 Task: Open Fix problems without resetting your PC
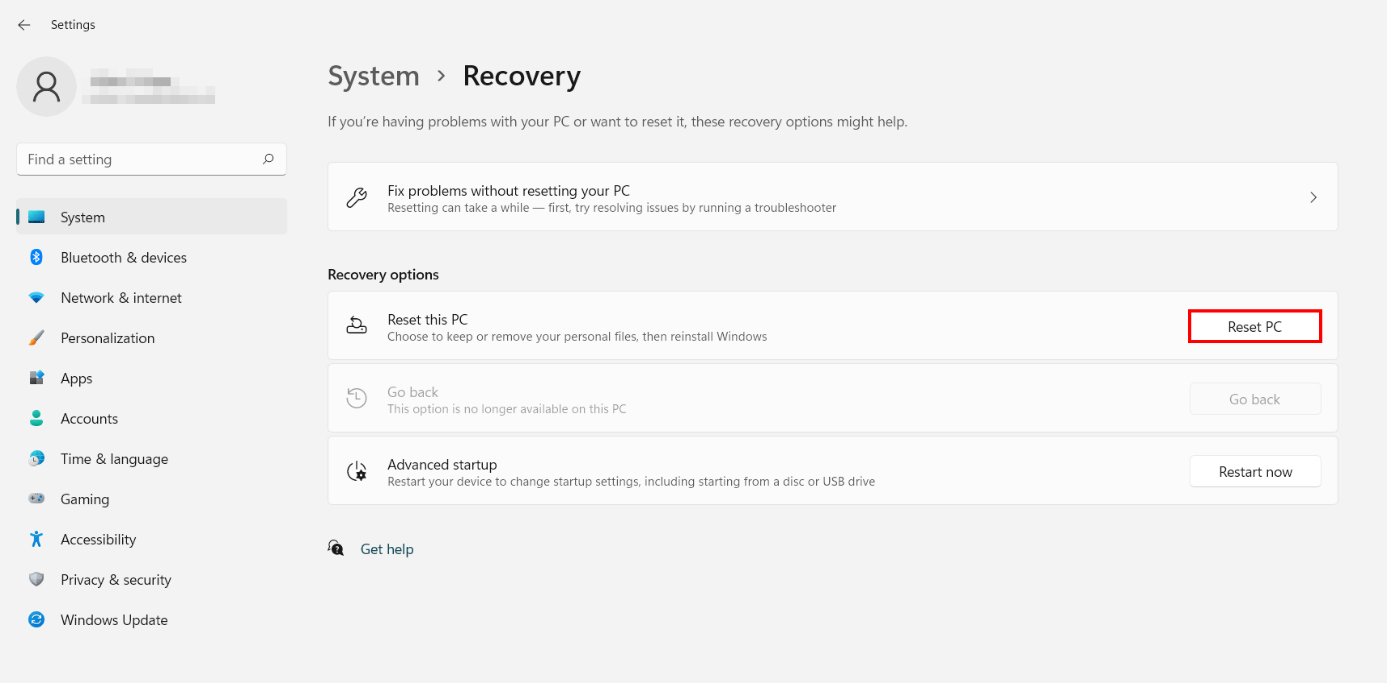click(x=833, y=197)
